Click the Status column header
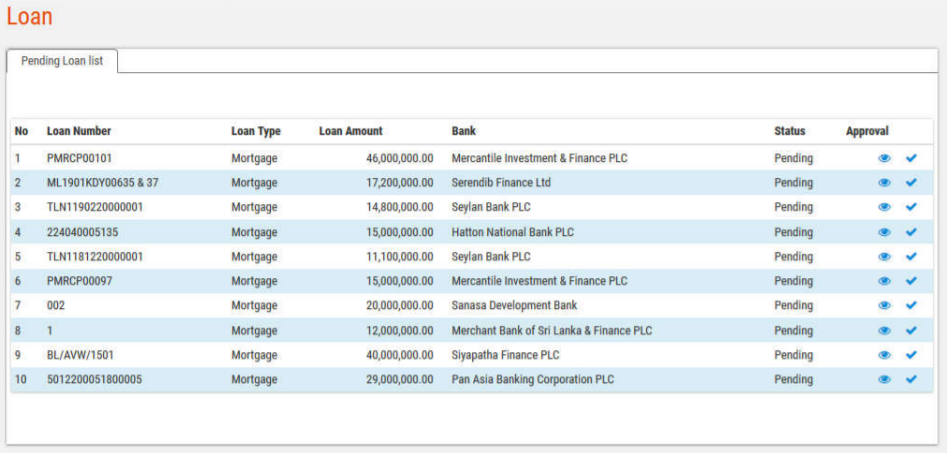The height and width of the screenshot is (453, 948). click(x=790, y=131)
